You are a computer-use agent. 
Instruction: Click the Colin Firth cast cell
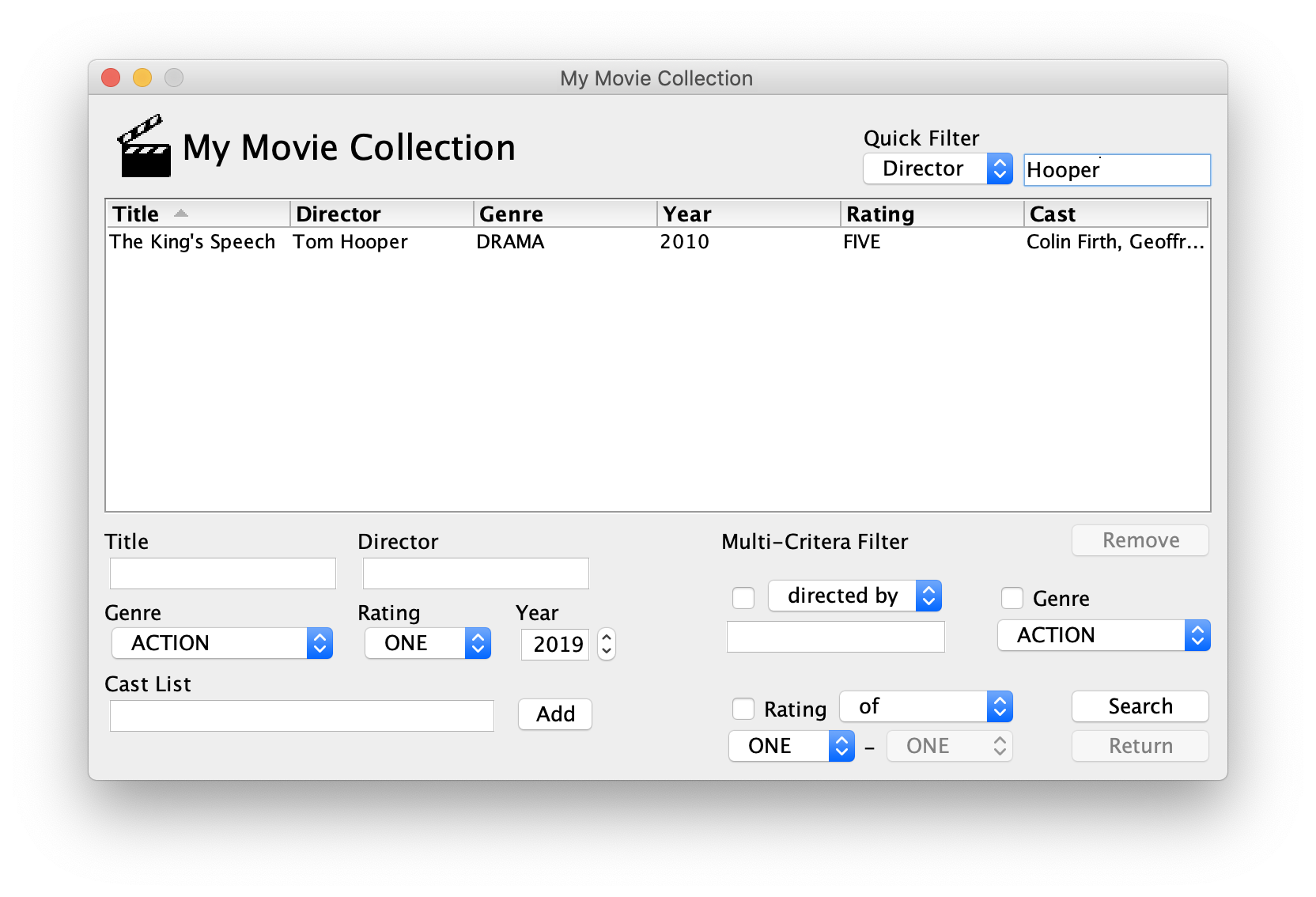point(1115,242)
